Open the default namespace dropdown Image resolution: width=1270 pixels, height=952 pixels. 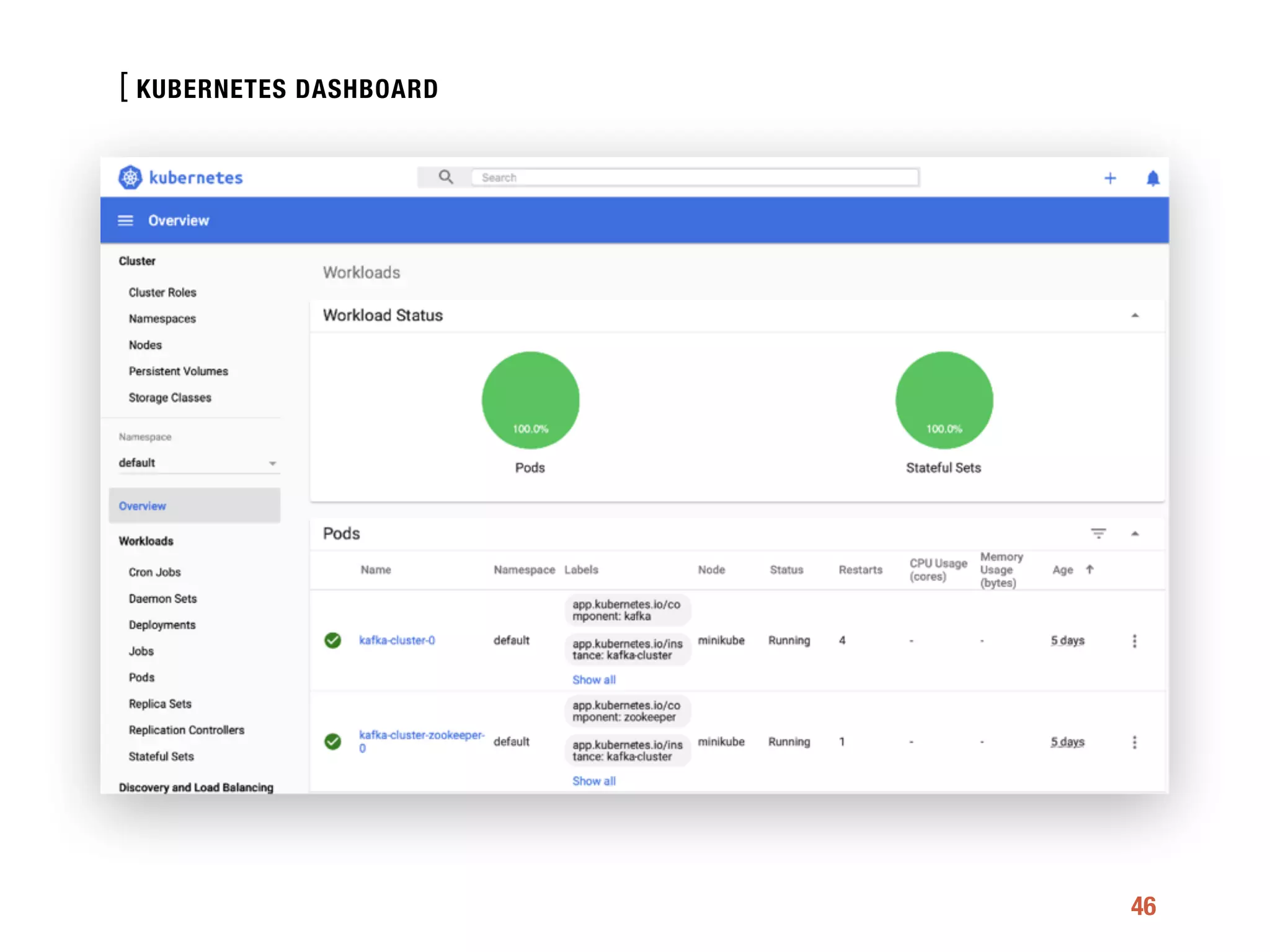click(x=198, y=463)
